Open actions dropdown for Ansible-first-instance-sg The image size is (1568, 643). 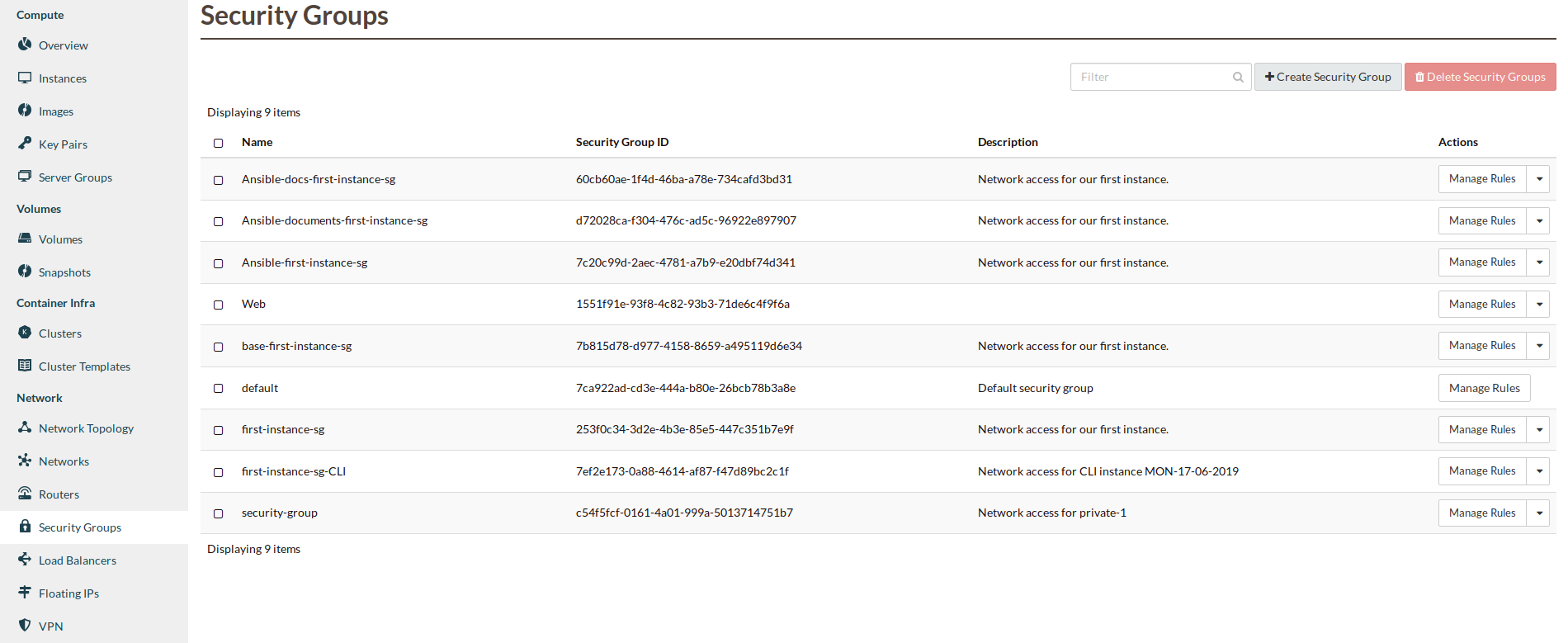click(x=1538, y=262)
